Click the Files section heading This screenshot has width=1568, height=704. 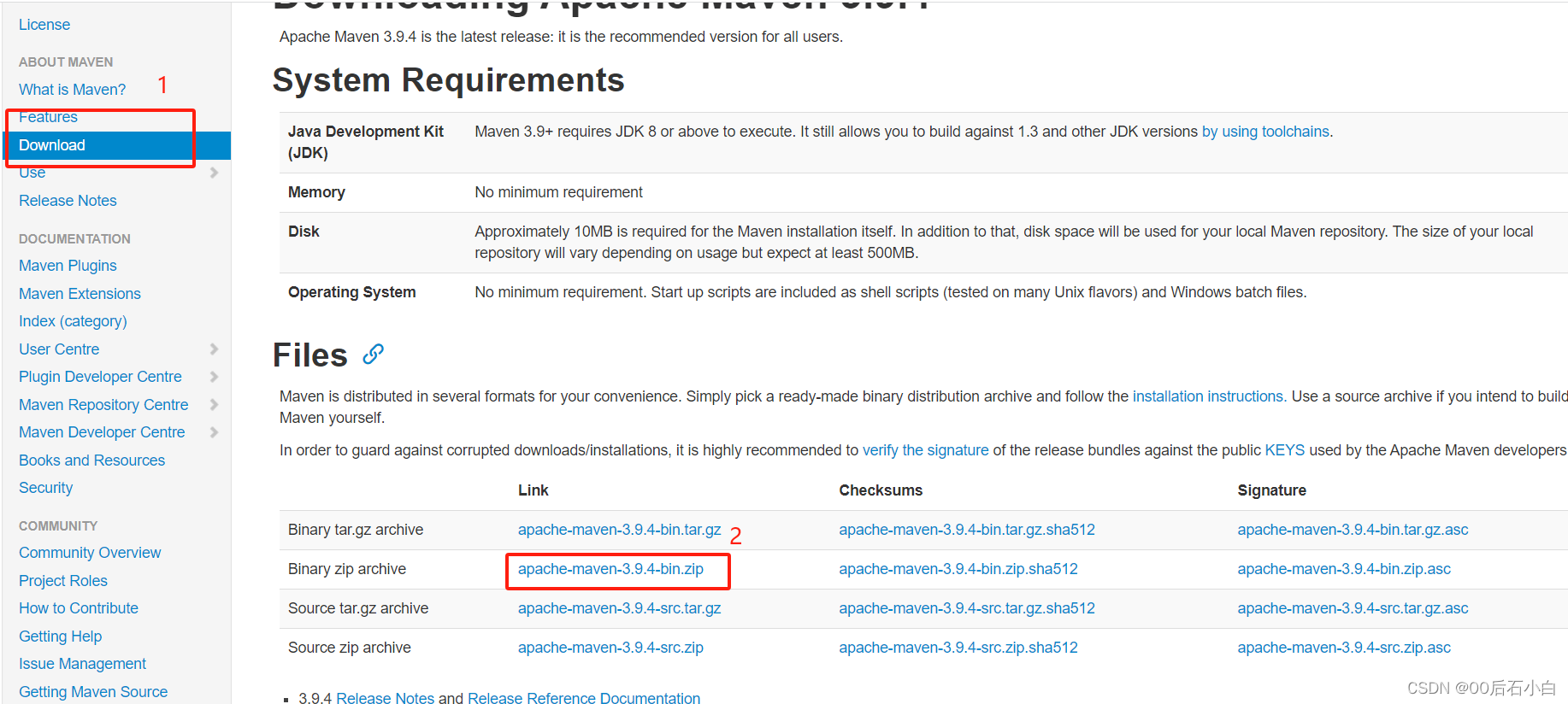[310, 355]
